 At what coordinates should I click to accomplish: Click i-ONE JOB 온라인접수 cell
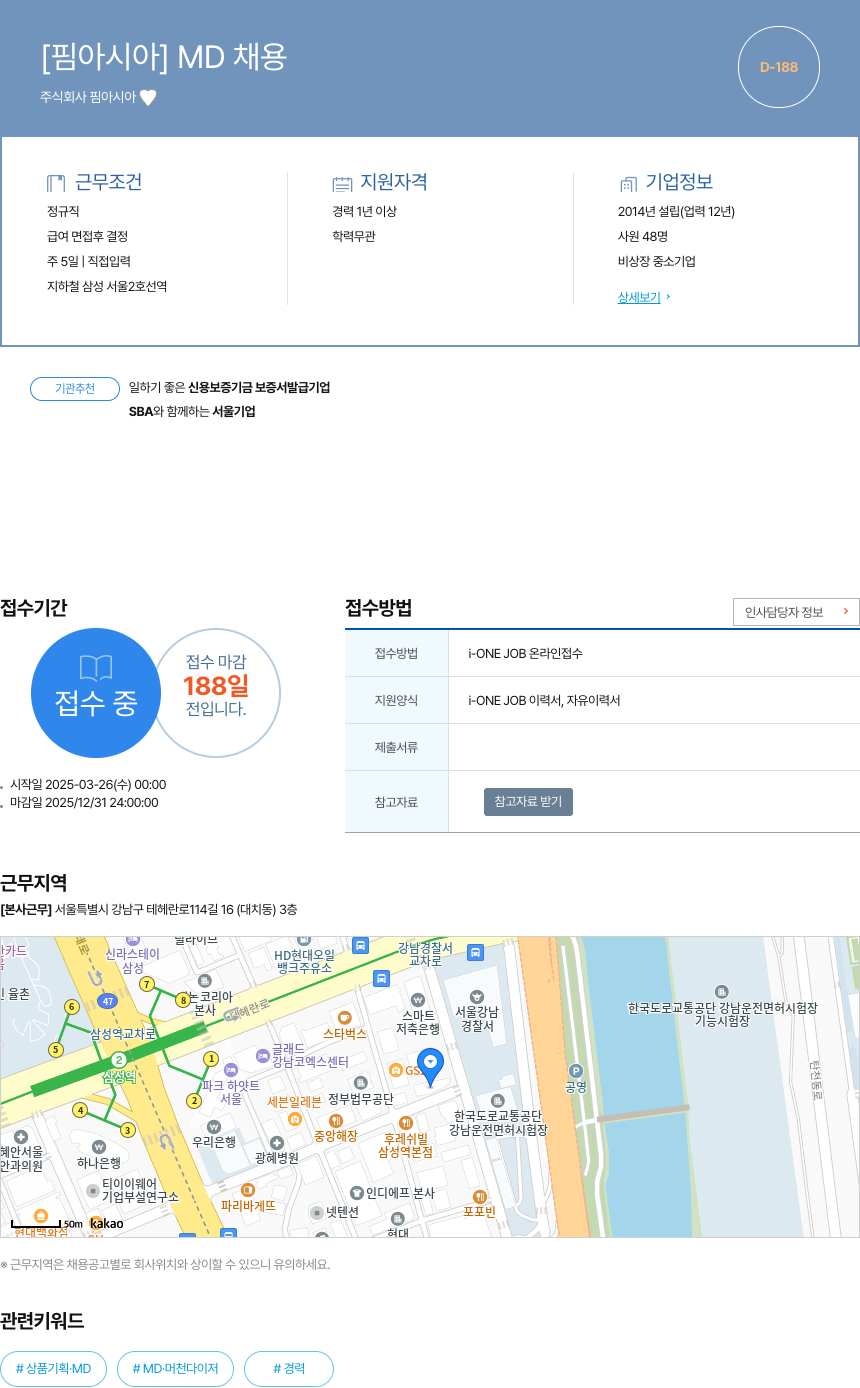[525, 653]
